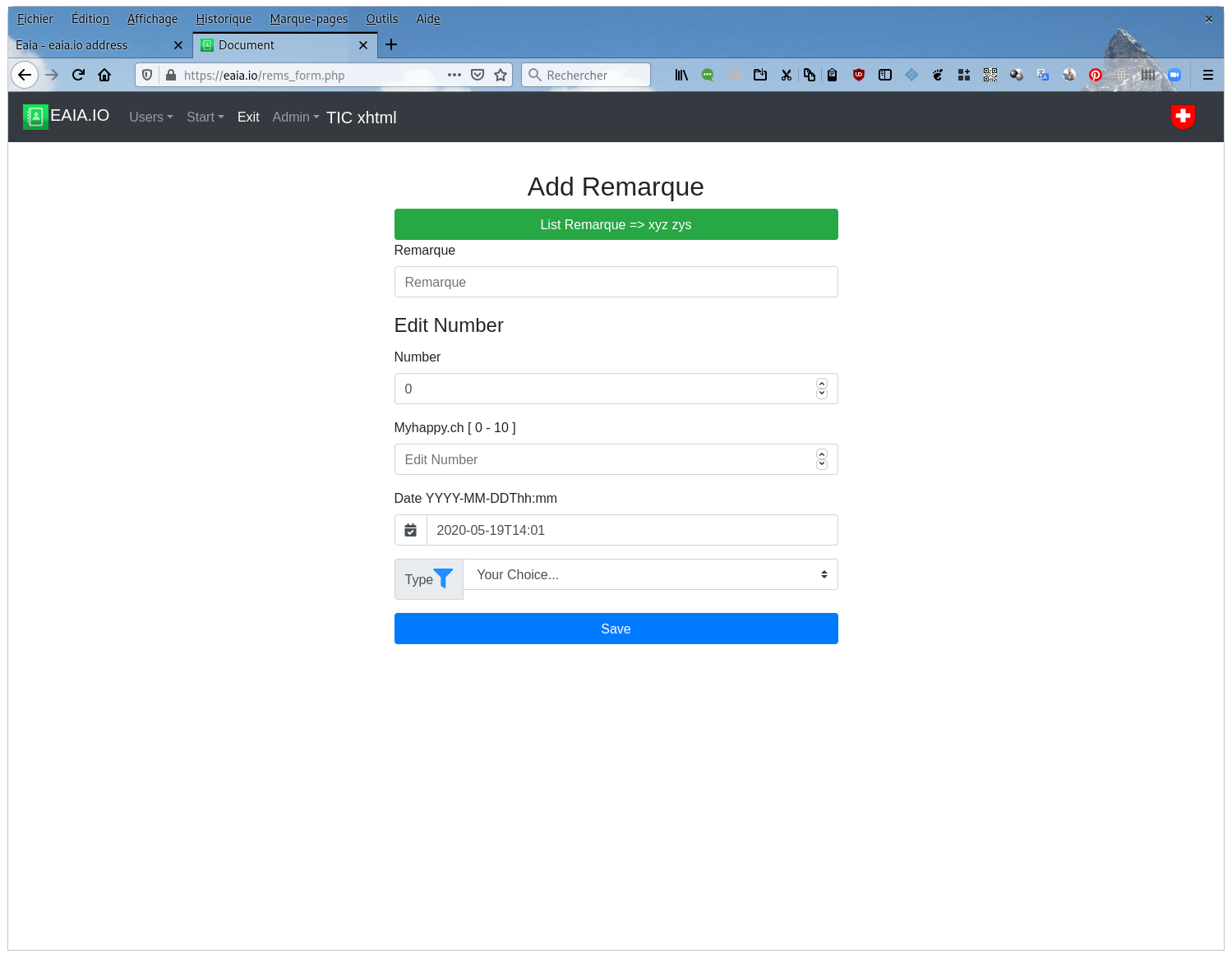Reload the current page
1232x958 pixels.
(78, 75)
